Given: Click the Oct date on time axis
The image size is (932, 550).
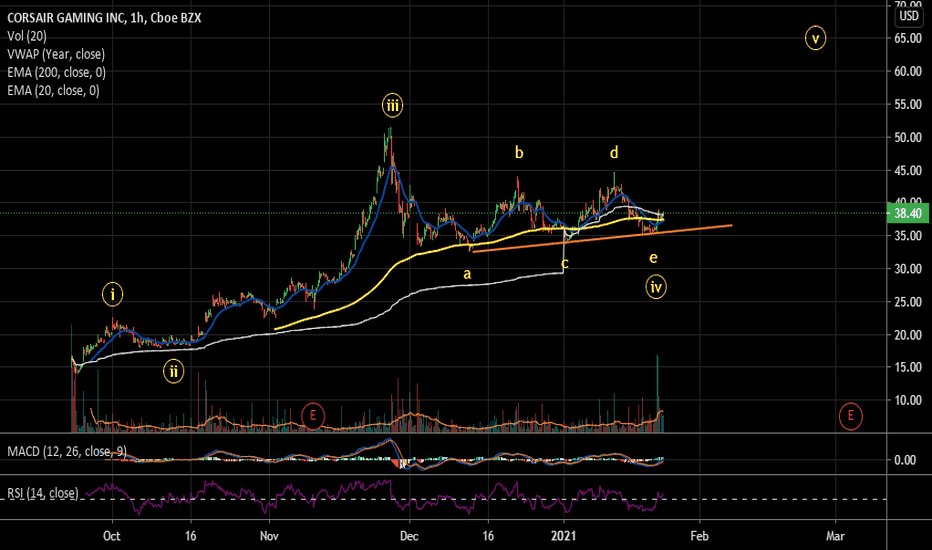Looking at the screenshot, I should [x=112, y=536].
